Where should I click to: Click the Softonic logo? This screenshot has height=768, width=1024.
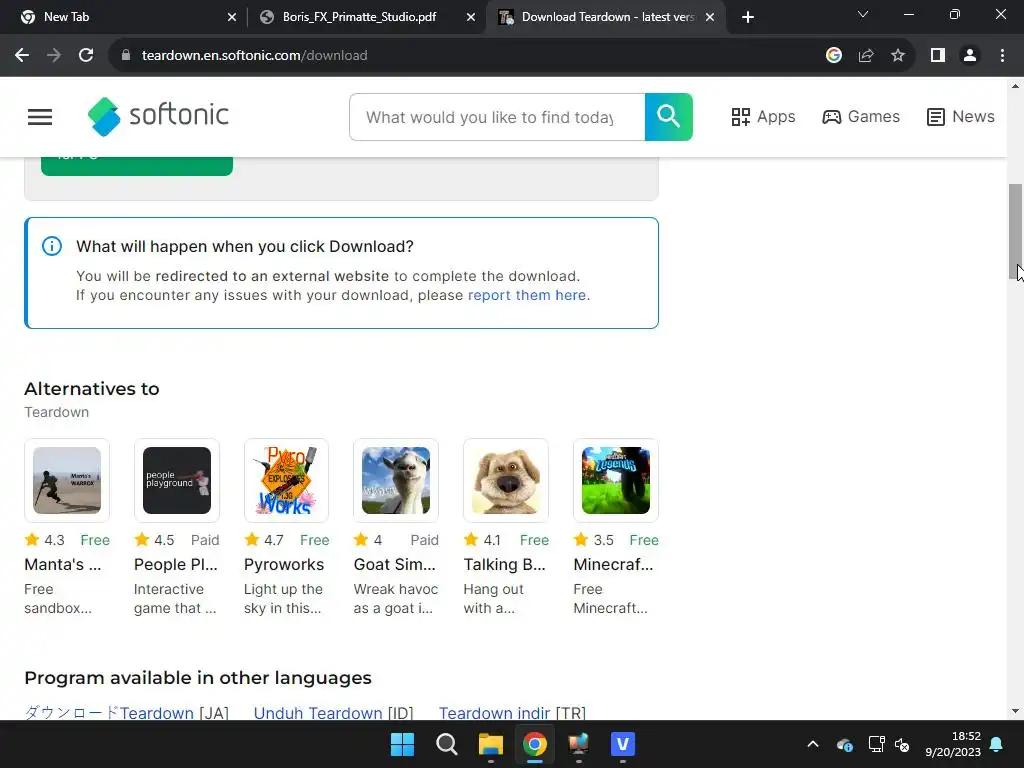coord(158,116)
